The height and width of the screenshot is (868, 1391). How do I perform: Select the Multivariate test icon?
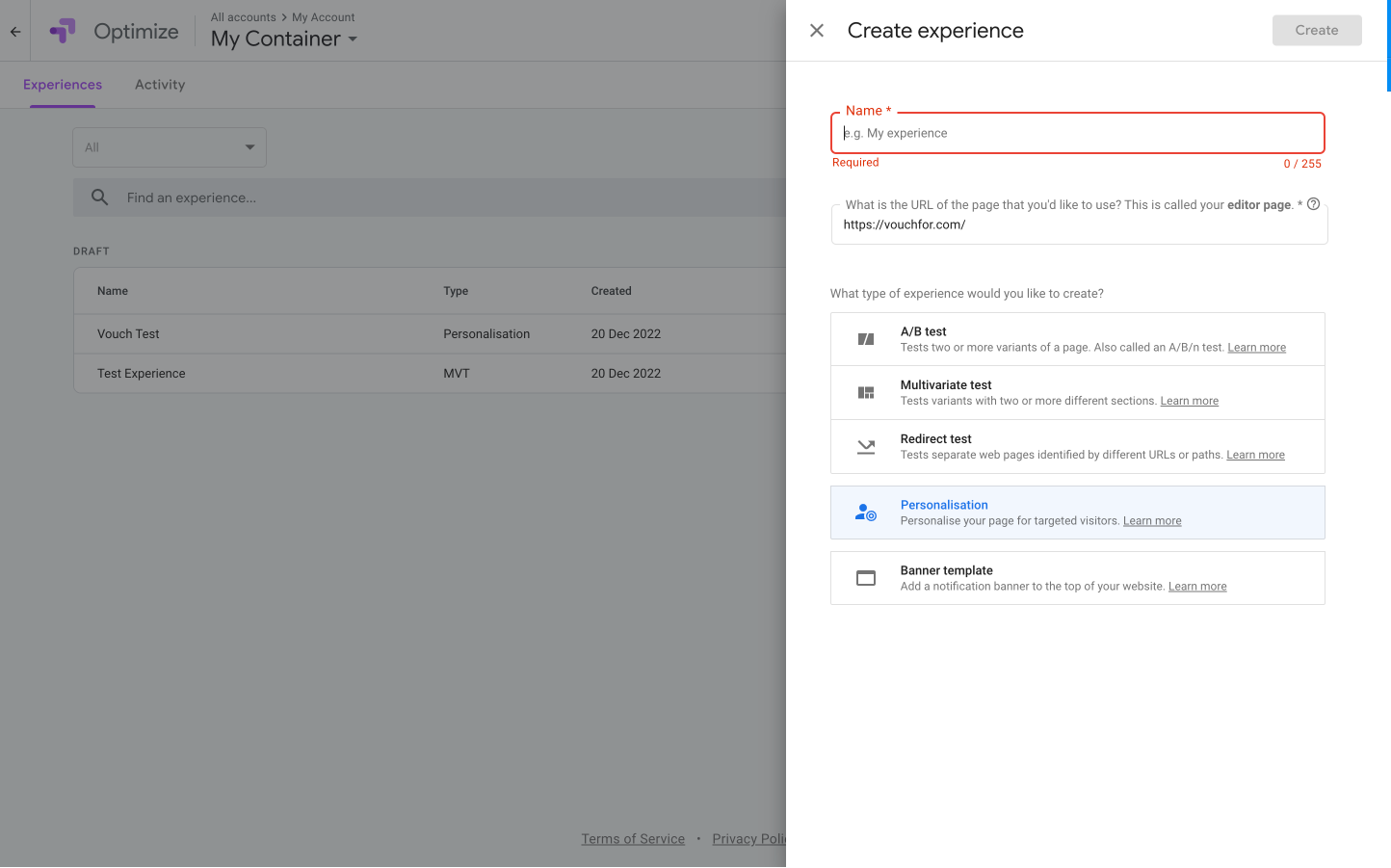tap(866, 393)
